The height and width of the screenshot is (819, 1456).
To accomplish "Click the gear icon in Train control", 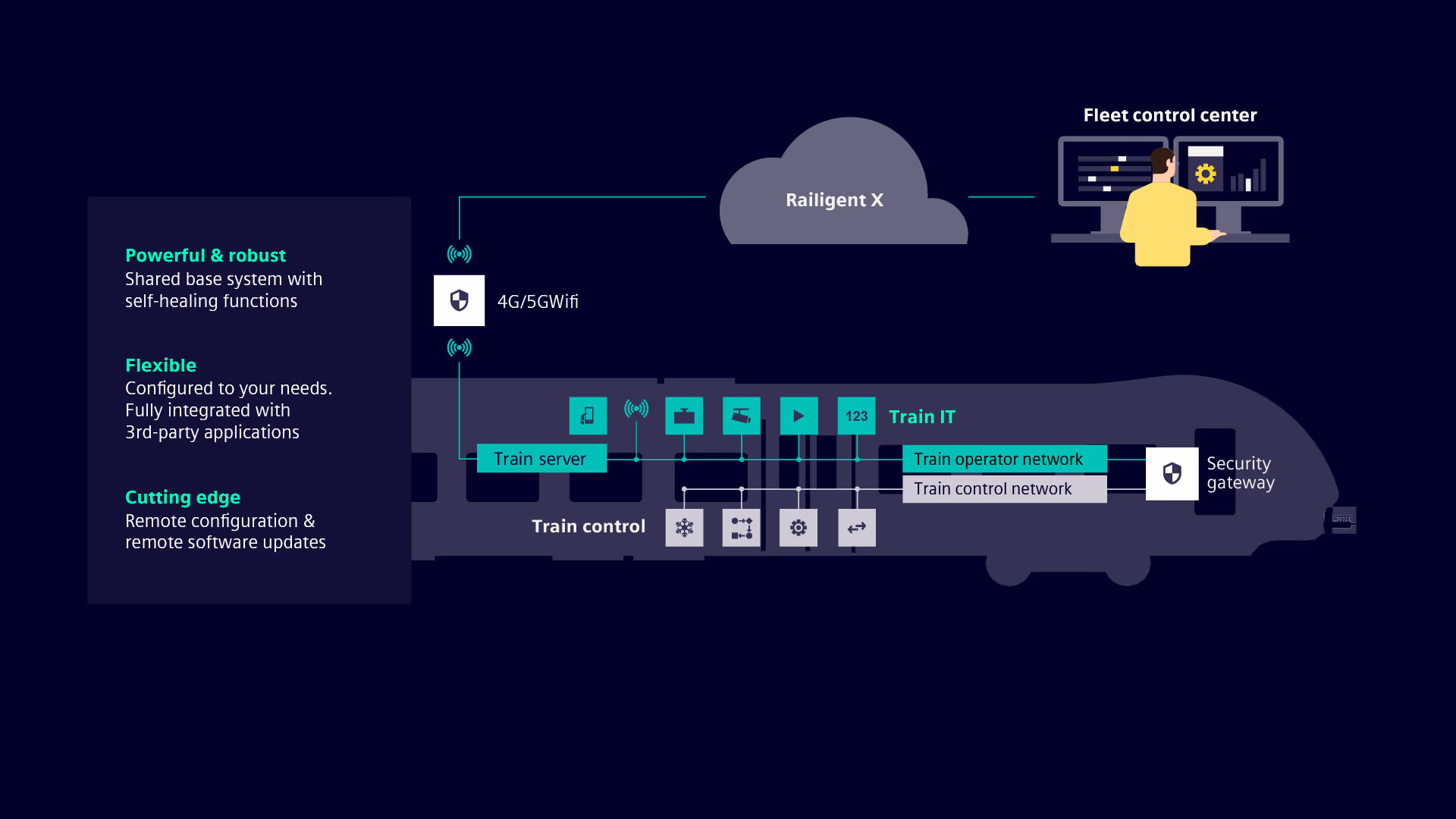I will pos(799,528).
